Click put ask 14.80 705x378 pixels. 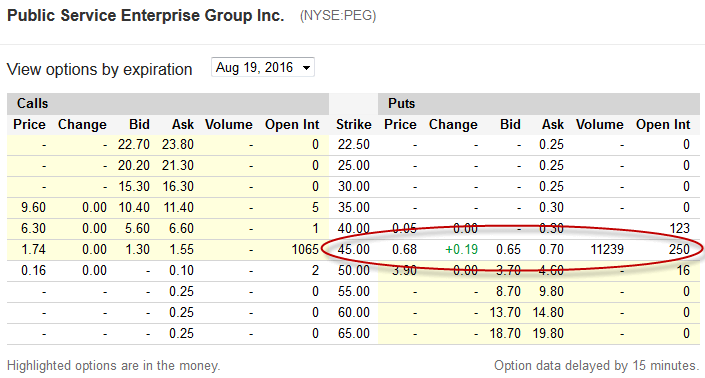click(x=548, y=312)
